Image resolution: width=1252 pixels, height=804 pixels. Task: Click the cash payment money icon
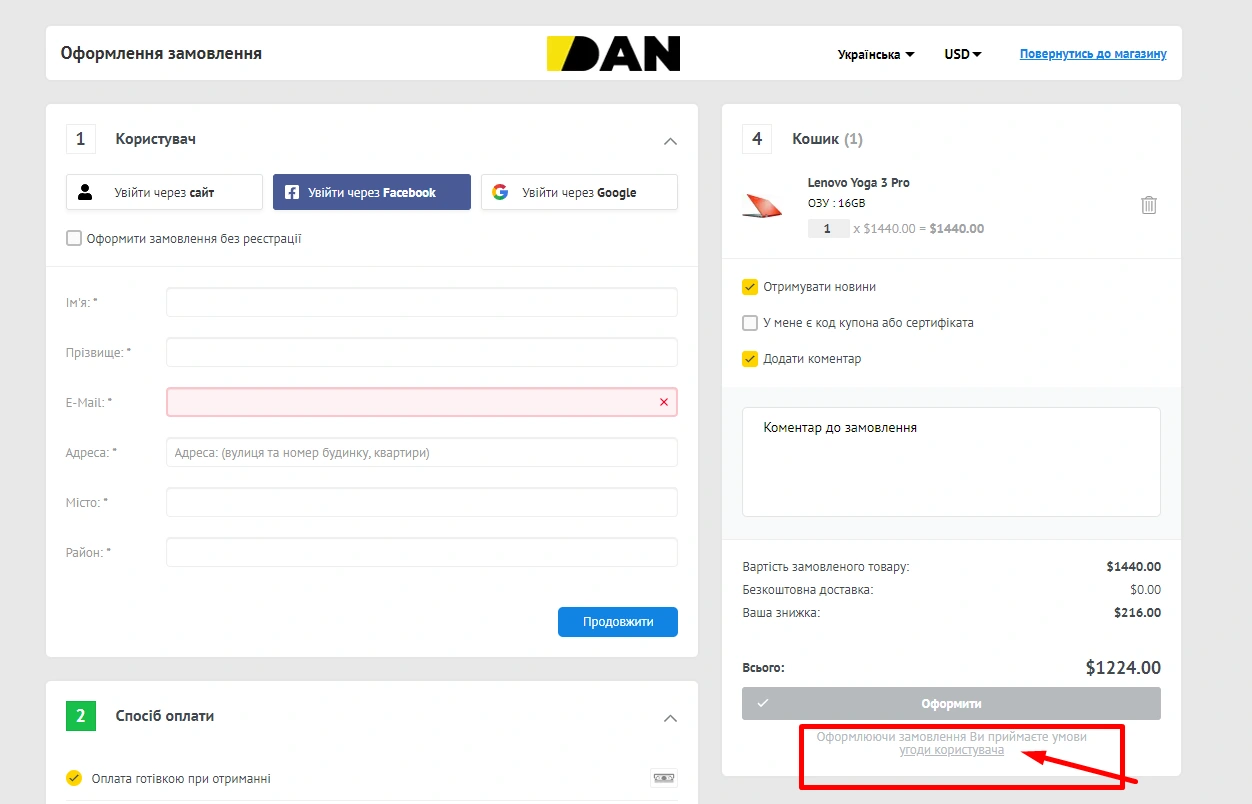663,778
